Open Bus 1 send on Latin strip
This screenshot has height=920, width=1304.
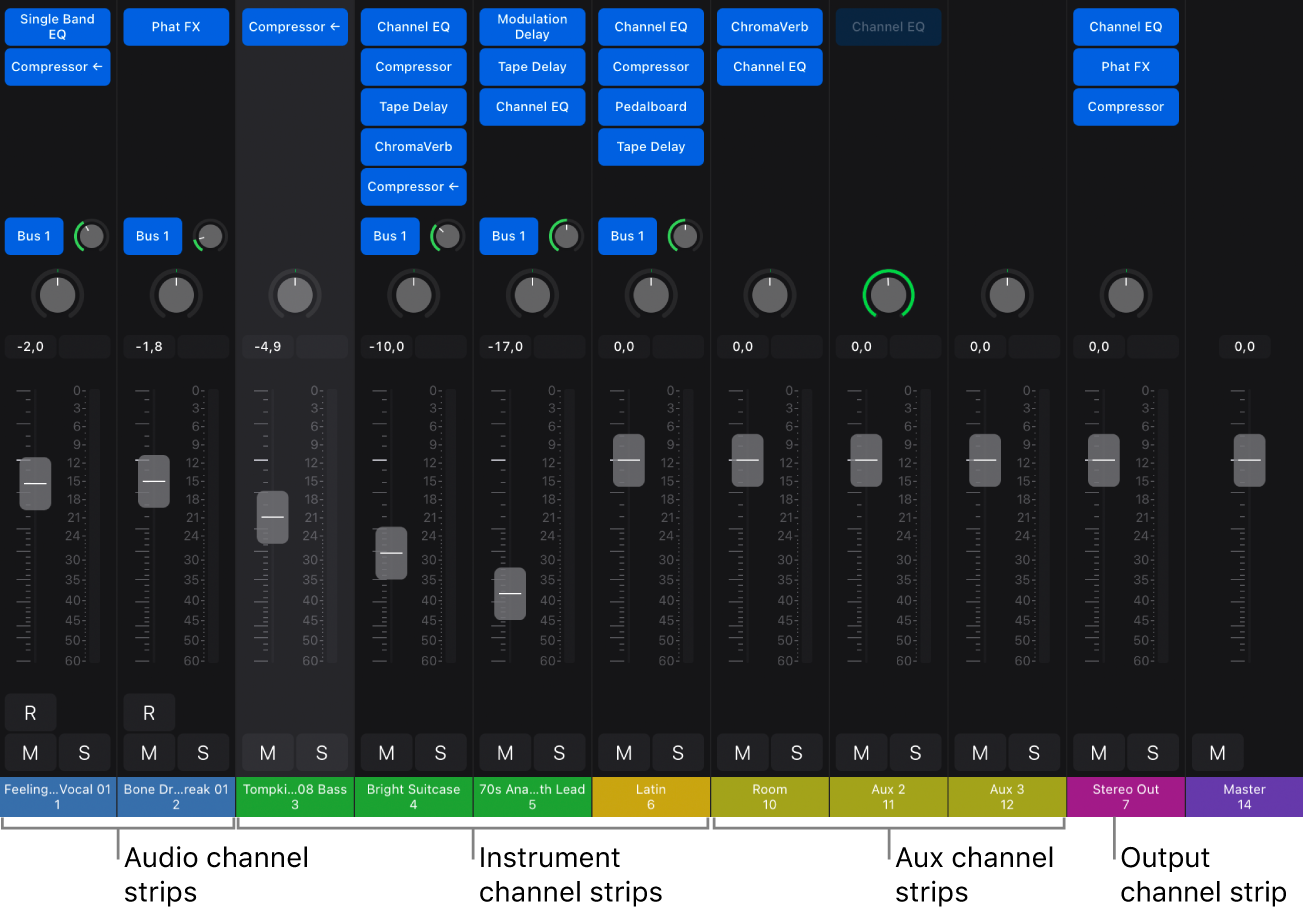(628, 236)
